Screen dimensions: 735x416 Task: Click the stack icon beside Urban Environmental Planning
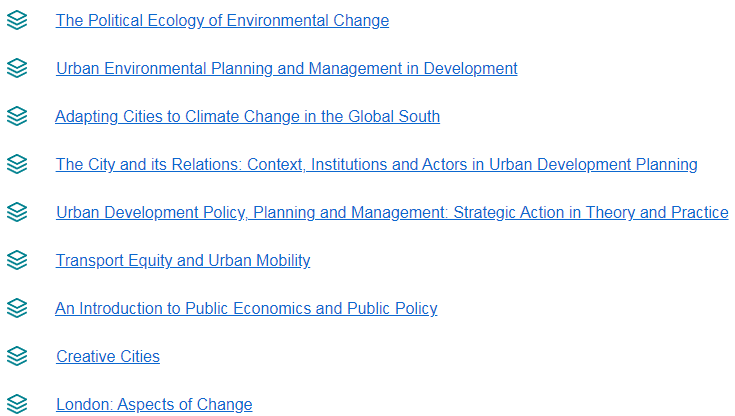pos(17,68)
